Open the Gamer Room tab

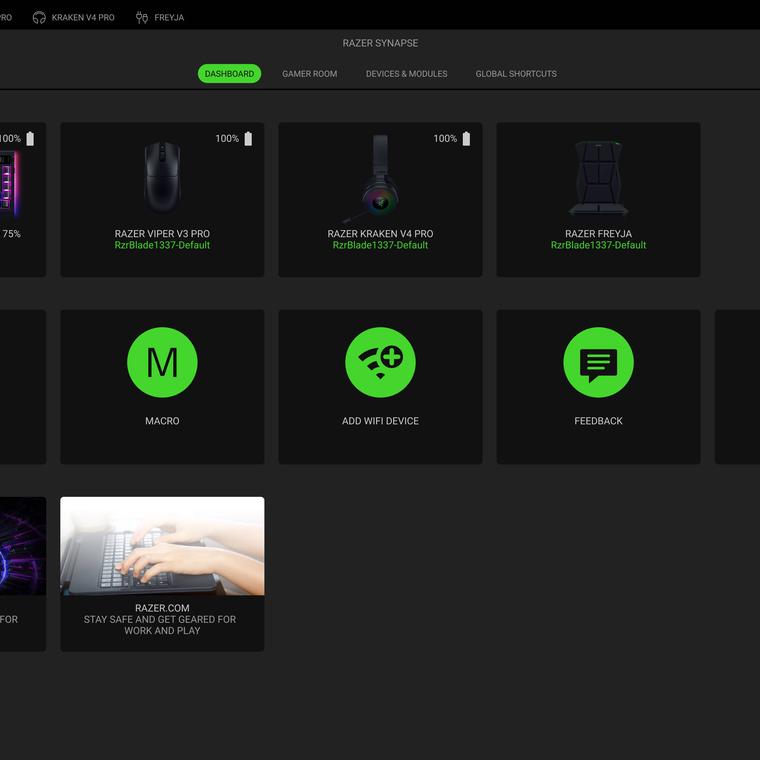(309, 74)
